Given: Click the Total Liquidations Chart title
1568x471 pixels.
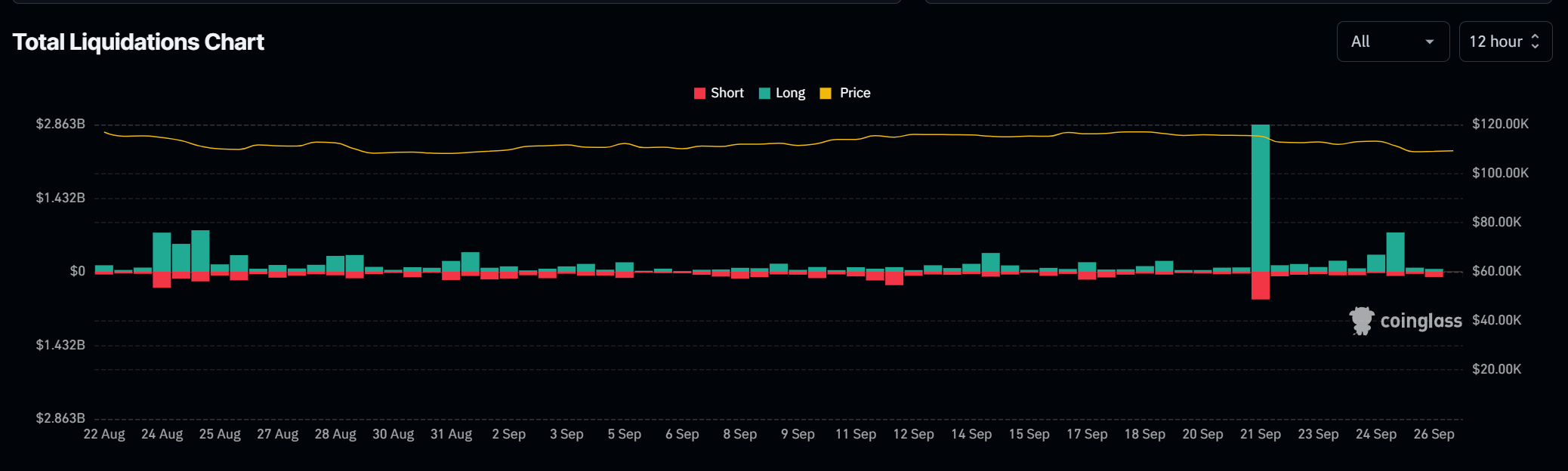Looking at the screenshot, I should (x=138, y=42).
